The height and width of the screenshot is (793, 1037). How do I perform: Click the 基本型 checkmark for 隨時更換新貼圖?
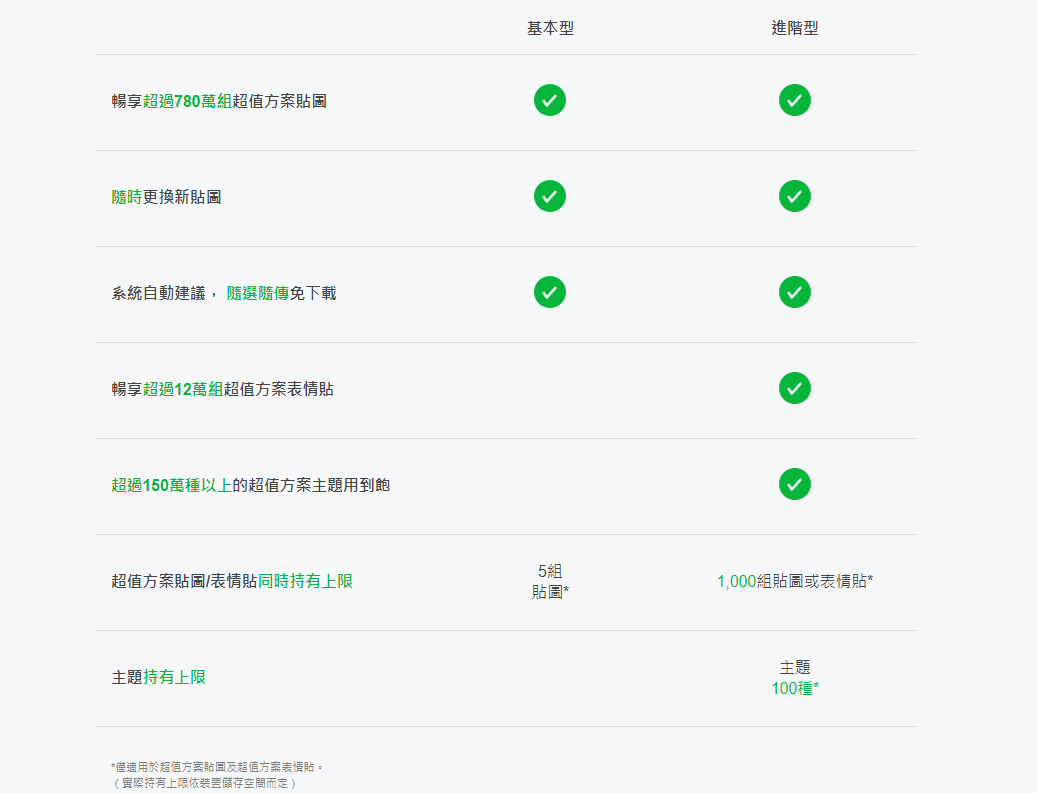(x=549, y=196)
